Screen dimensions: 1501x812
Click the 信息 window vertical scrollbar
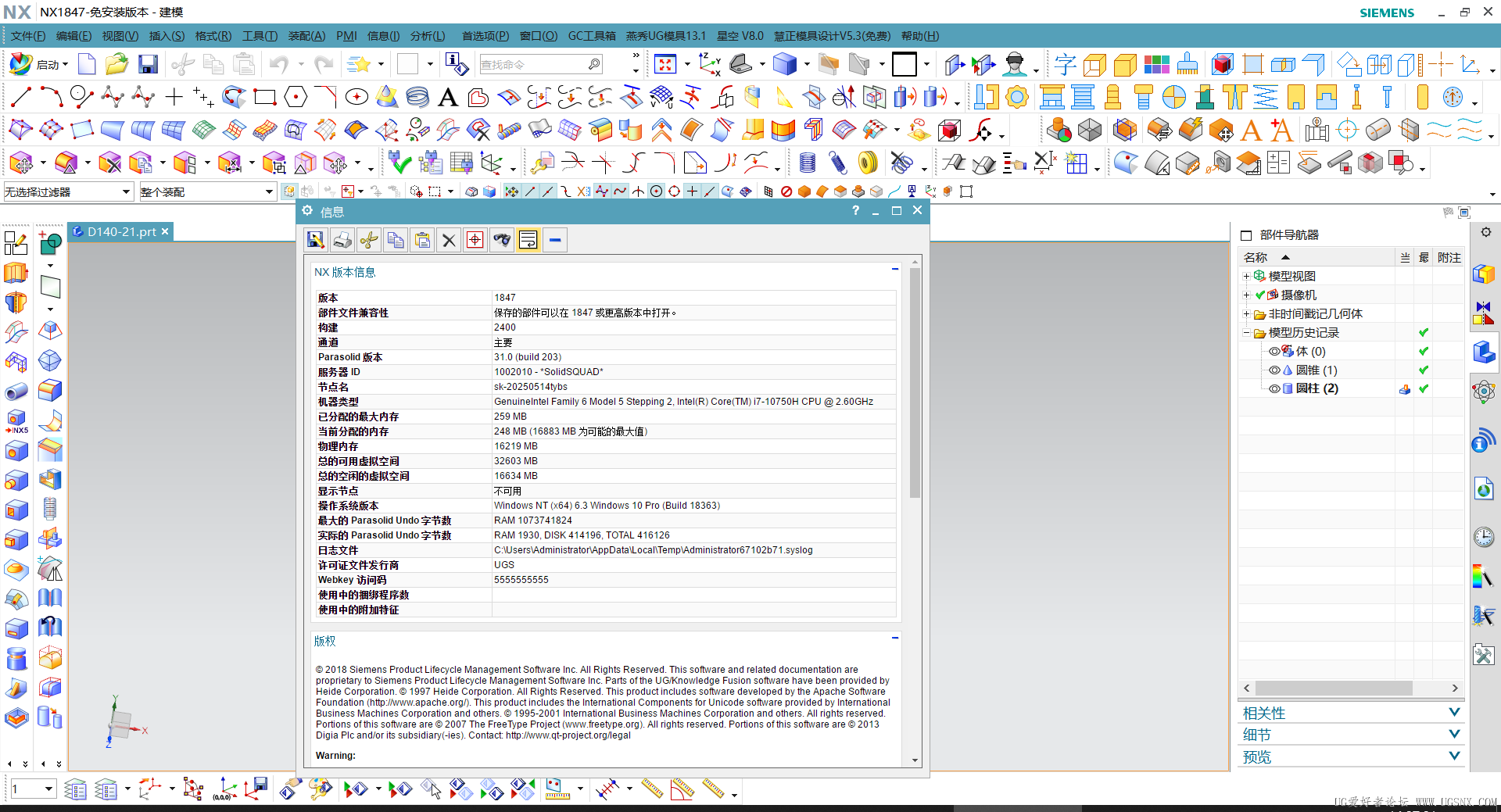pyautogui.click(x=915, y=383)
